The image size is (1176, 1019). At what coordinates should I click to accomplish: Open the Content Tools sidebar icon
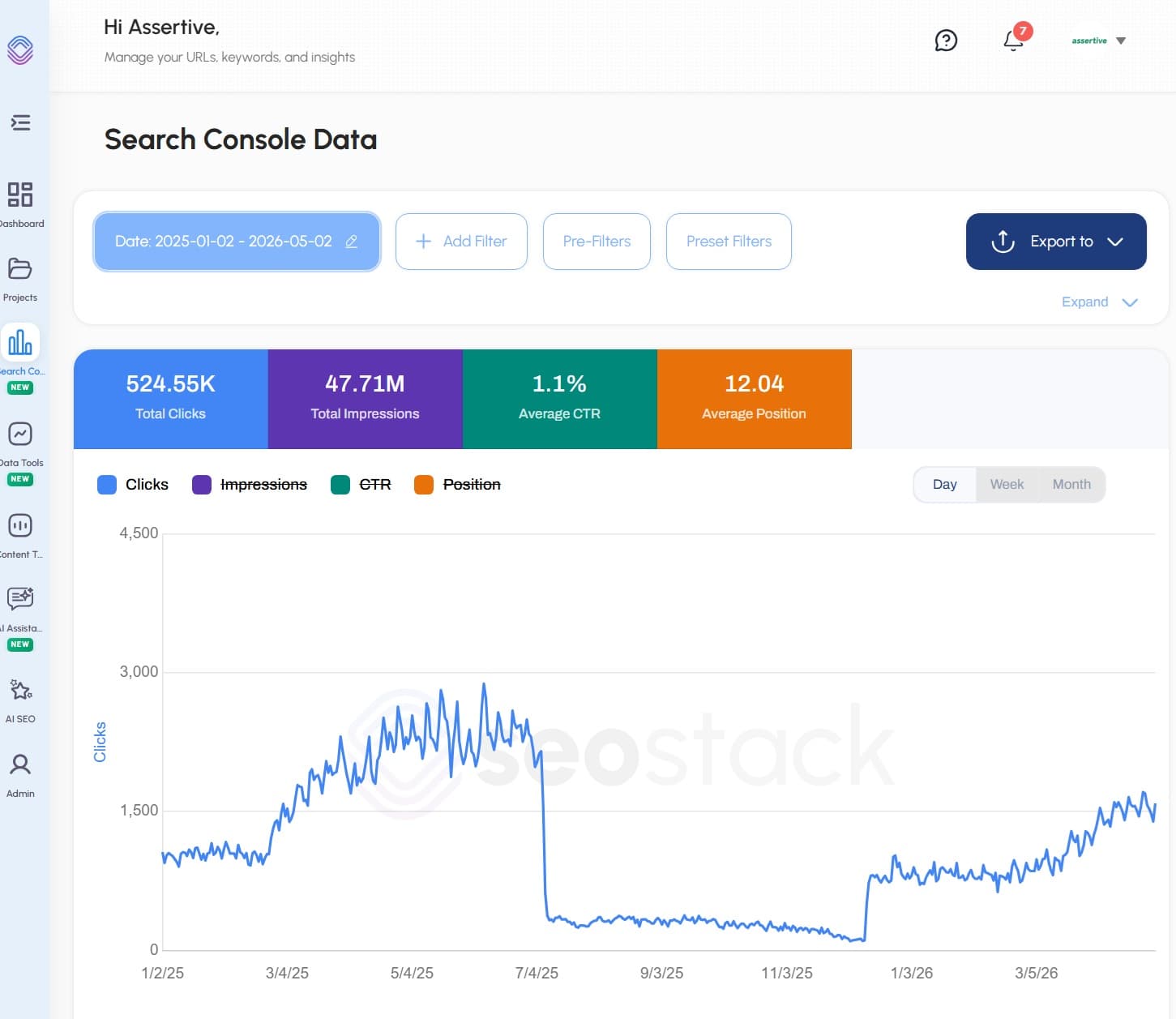tap(20, 525)
